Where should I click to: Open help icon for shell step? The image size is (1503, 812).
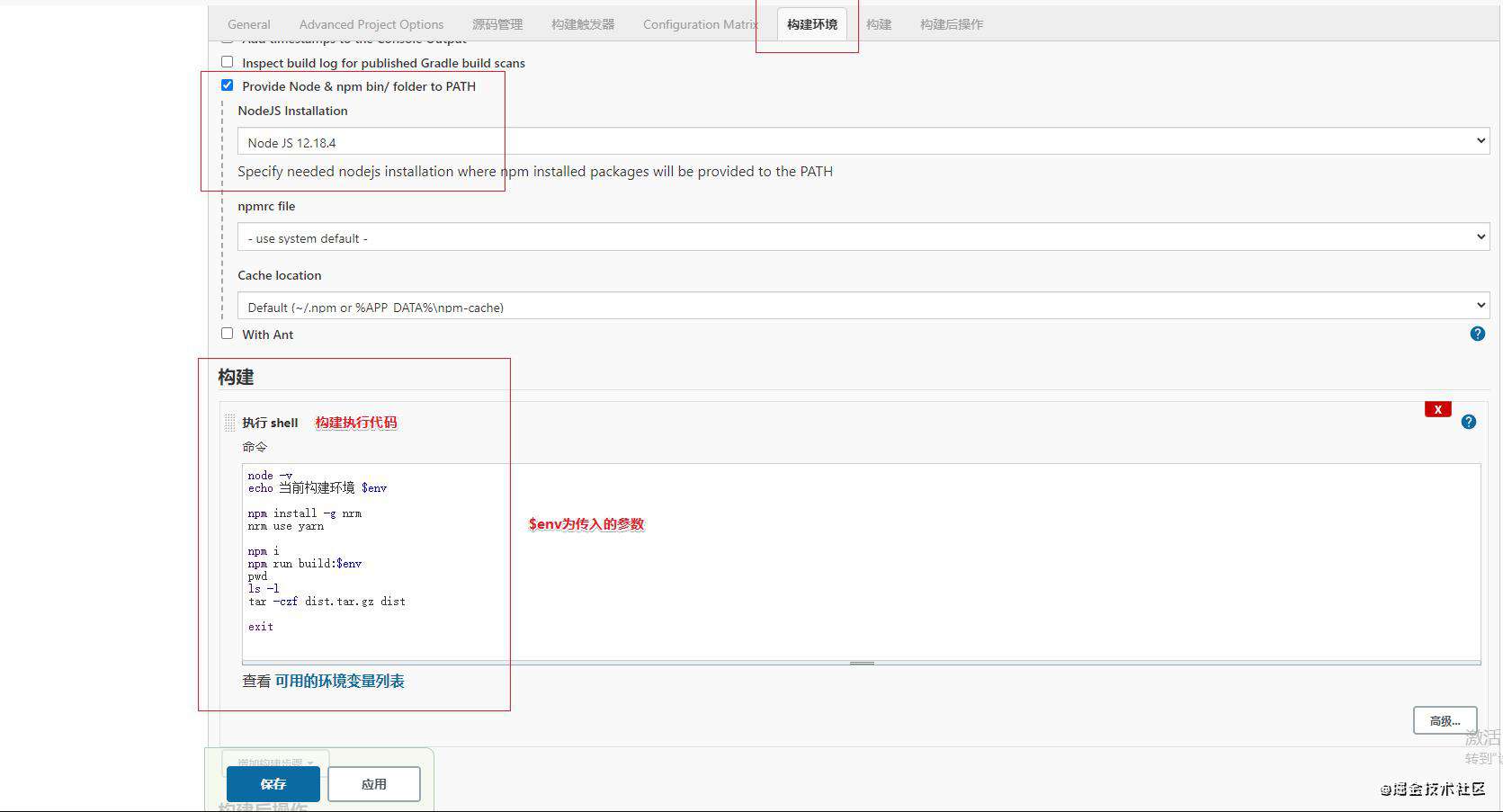(x=1468, y=422)
